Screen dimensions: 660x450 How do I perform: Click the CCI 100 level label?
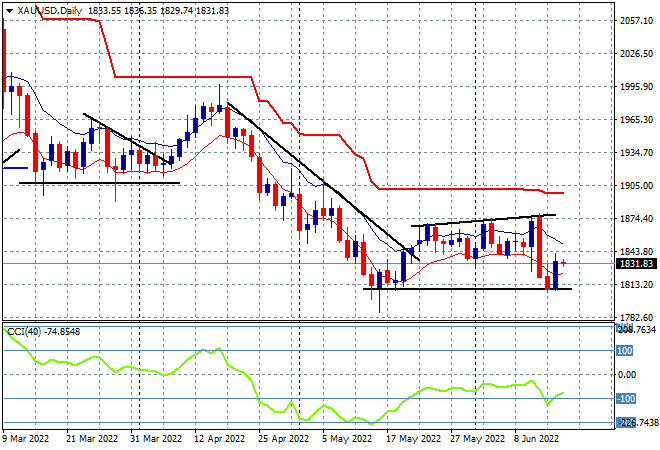[x=624, y=350]
